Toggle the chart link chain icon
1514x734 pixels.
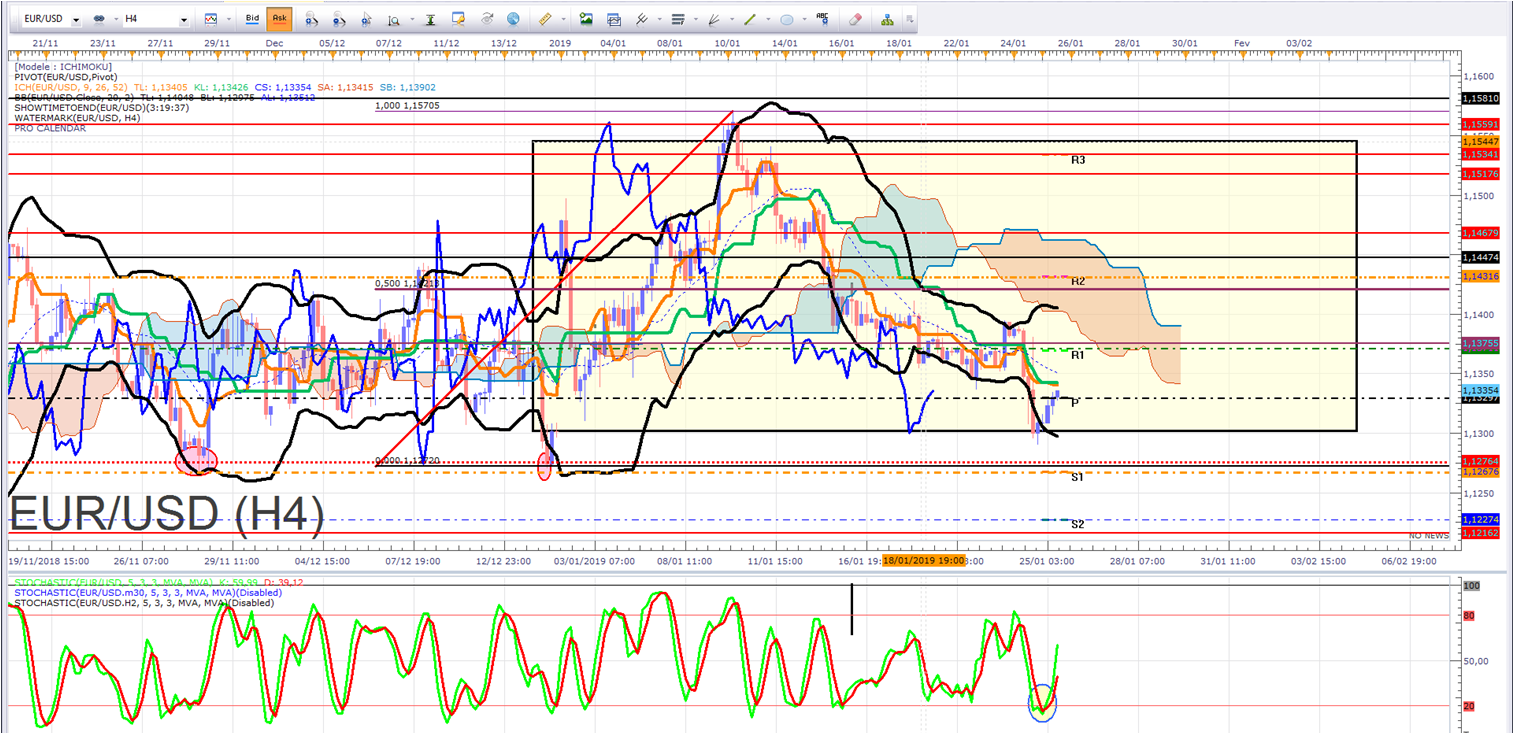click(99, 19)
